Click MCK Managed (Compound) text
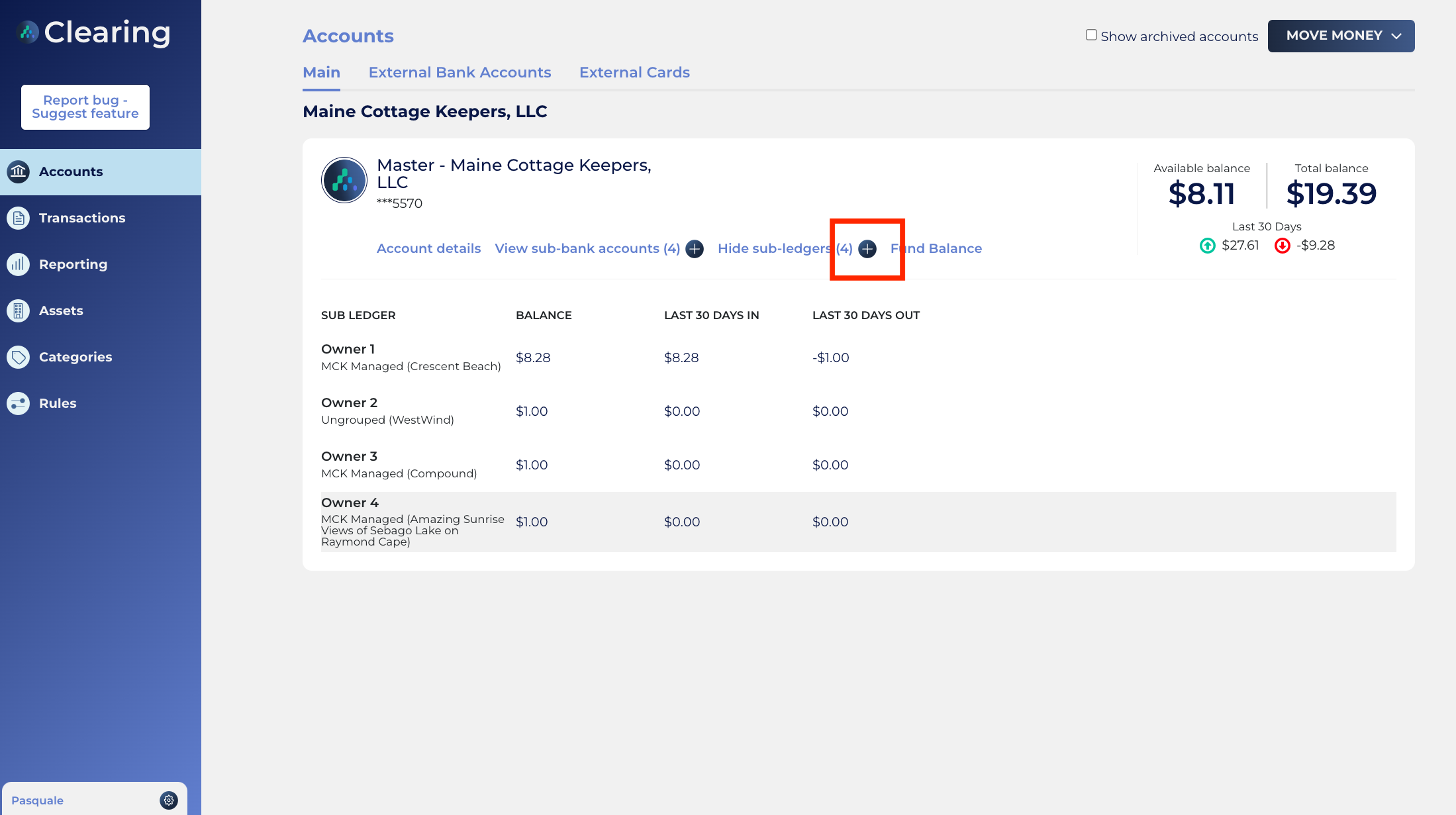The image size is (1456, 815). (399, 474)
